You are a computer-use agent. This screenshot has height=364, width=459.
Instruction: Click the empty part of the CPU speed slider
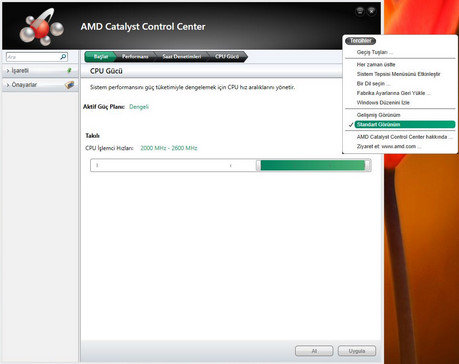point(173,165)
